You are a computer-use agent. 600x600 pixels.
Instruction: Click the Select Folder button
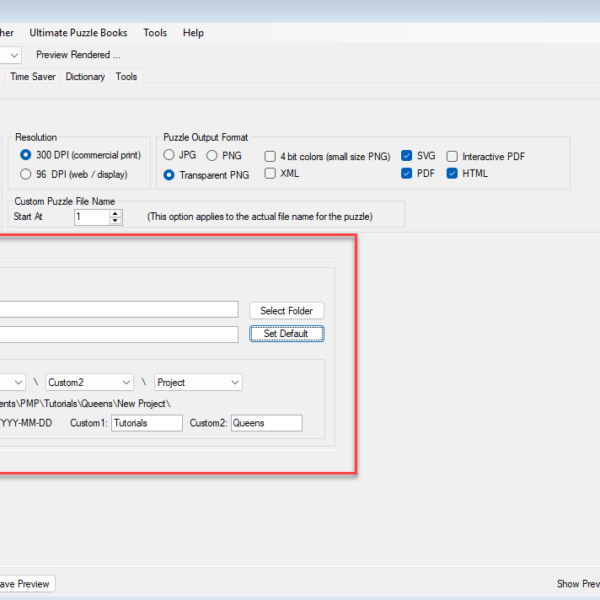(x=286, y=311)
